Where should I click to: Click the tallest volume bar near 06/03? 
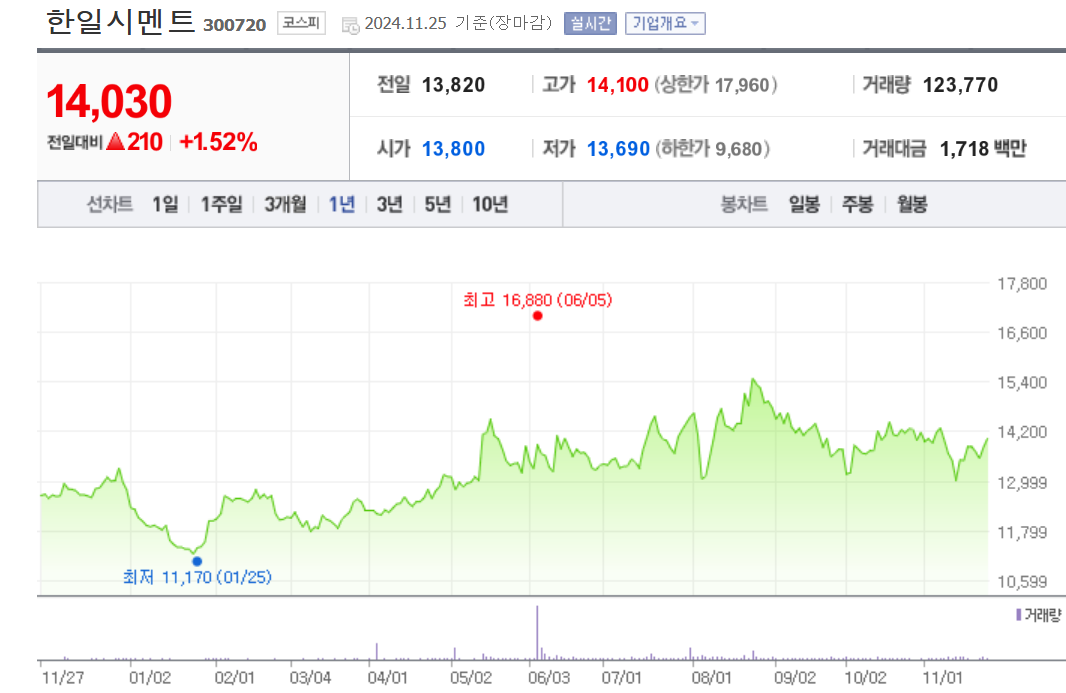[x=537, y=632]
